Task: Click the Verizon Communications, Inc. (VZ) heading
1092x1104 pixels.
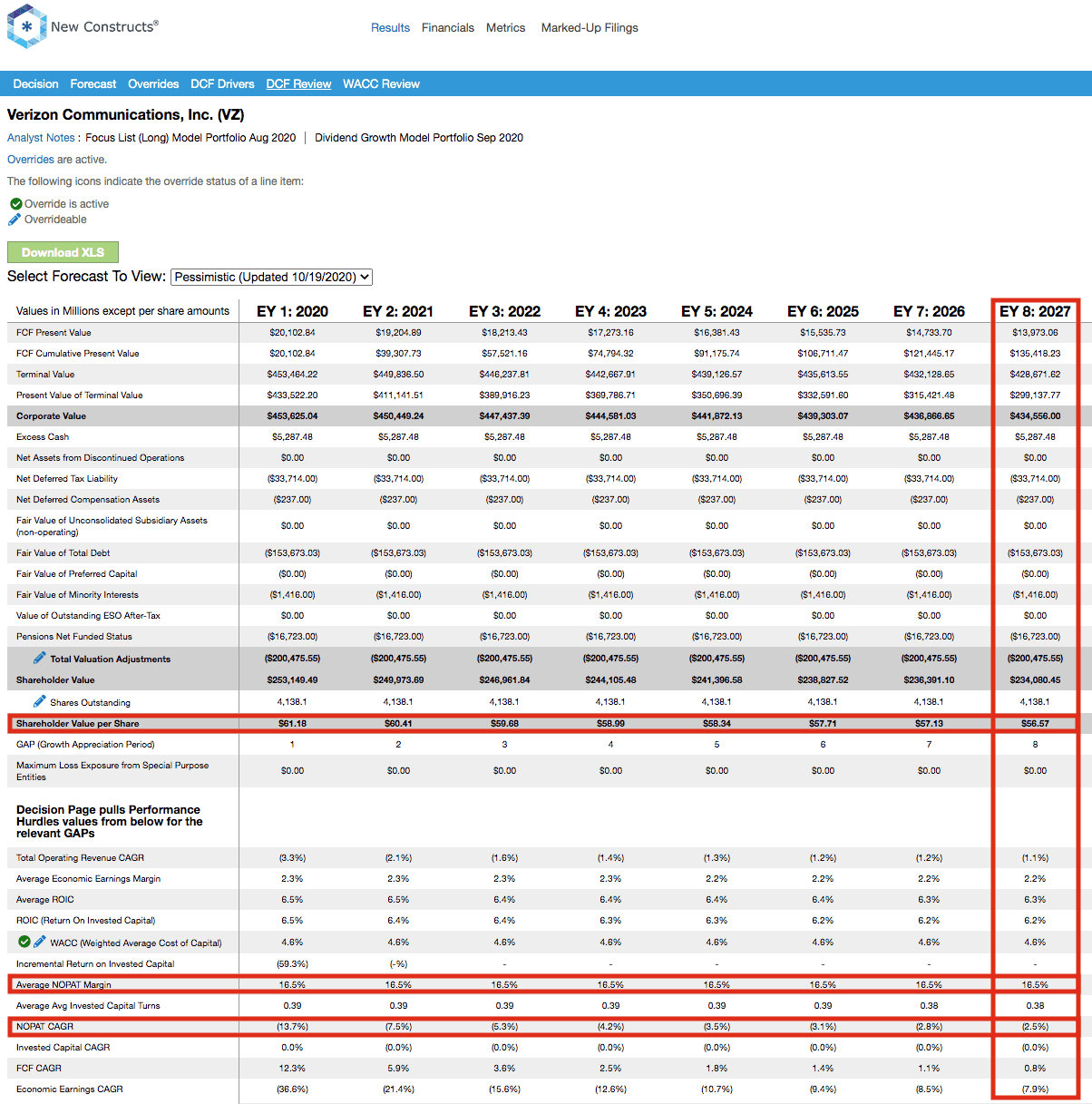Action: click(125, 115)
